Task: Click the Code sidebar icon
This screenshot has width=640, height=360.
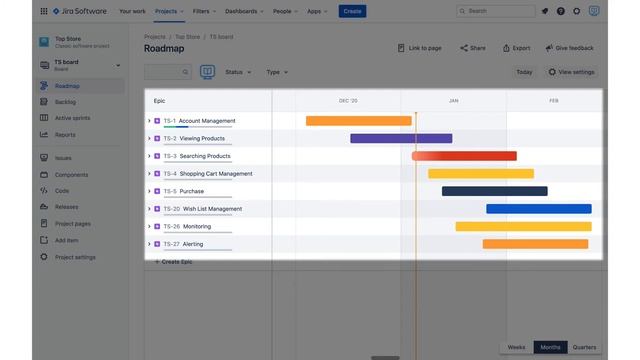Action: click(44, 191)
